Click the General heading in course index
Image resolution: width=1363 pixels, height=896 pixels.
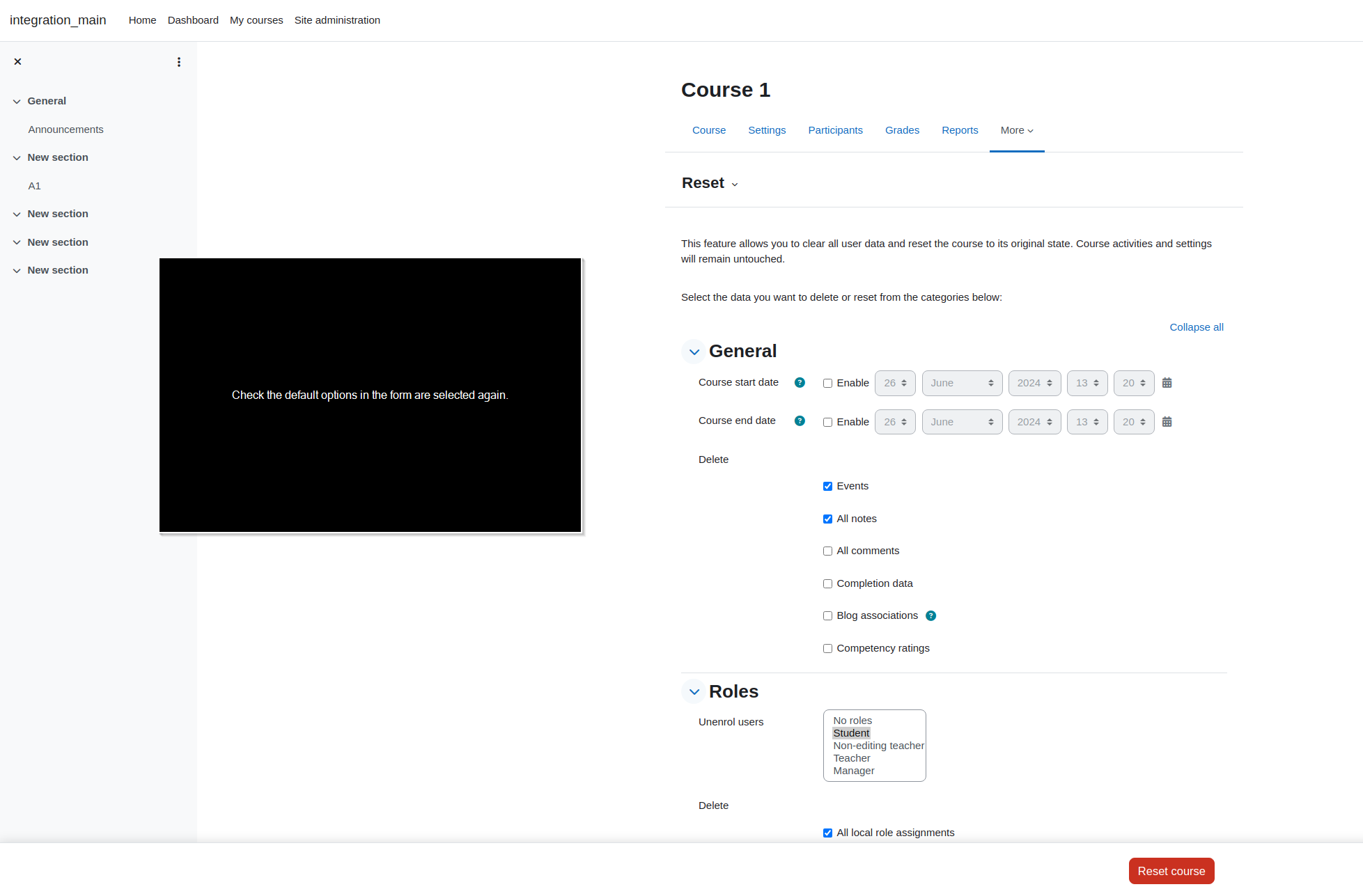(x=47, y=101)
